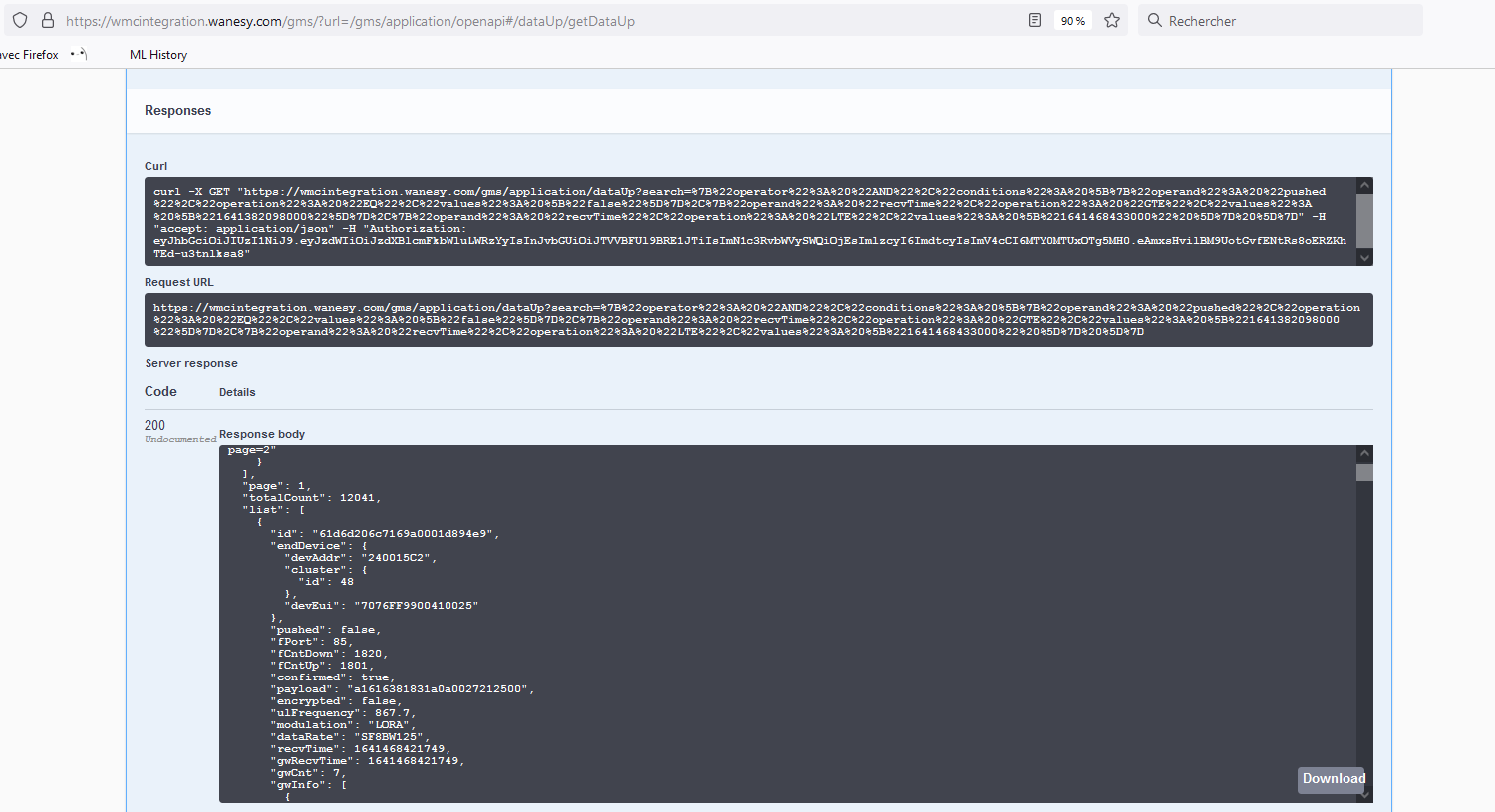This screenshot has height=812, width=1495.
Task: Click the Curl box scrollbar thumb
Action: tap(1365, 220)
